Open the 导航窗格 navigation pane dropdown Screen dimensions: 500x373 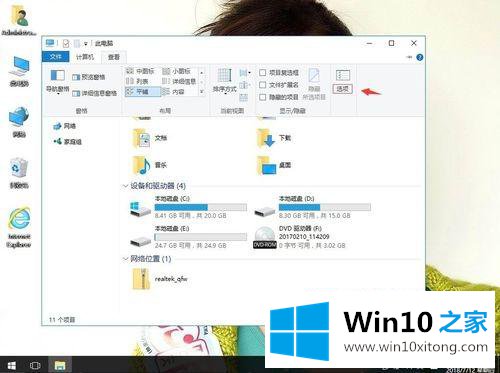[x=57, y=81]
